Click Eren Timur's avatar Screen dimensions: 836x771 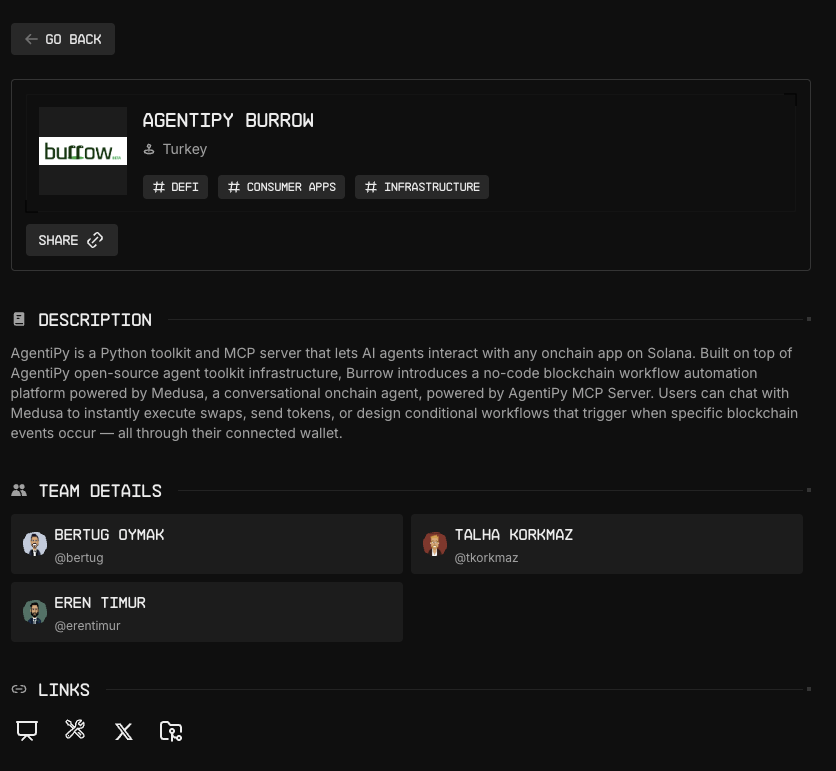[35, 612]
